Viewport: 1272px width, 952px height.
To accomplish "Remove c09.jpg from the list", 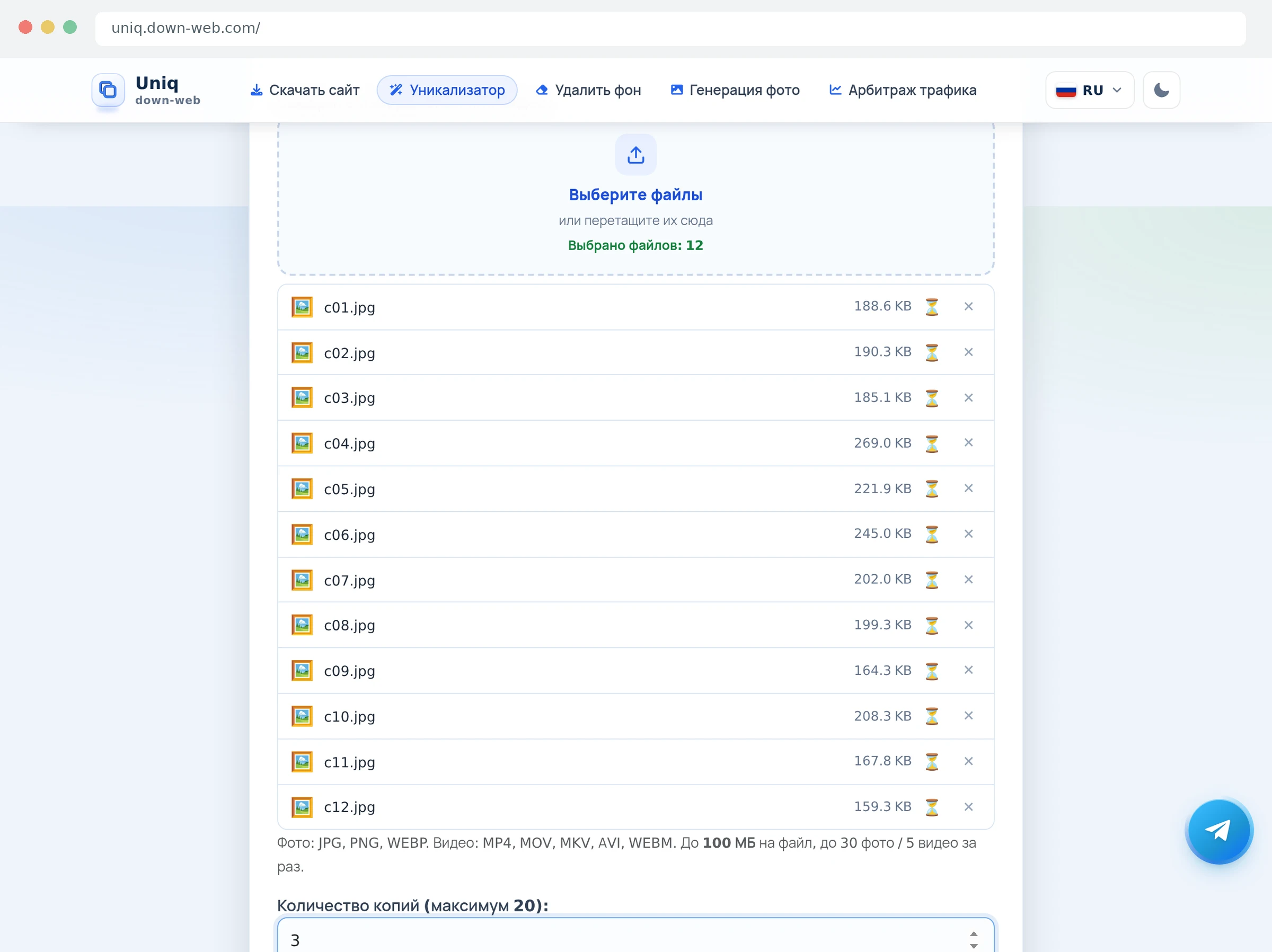I will click(968, 670).
